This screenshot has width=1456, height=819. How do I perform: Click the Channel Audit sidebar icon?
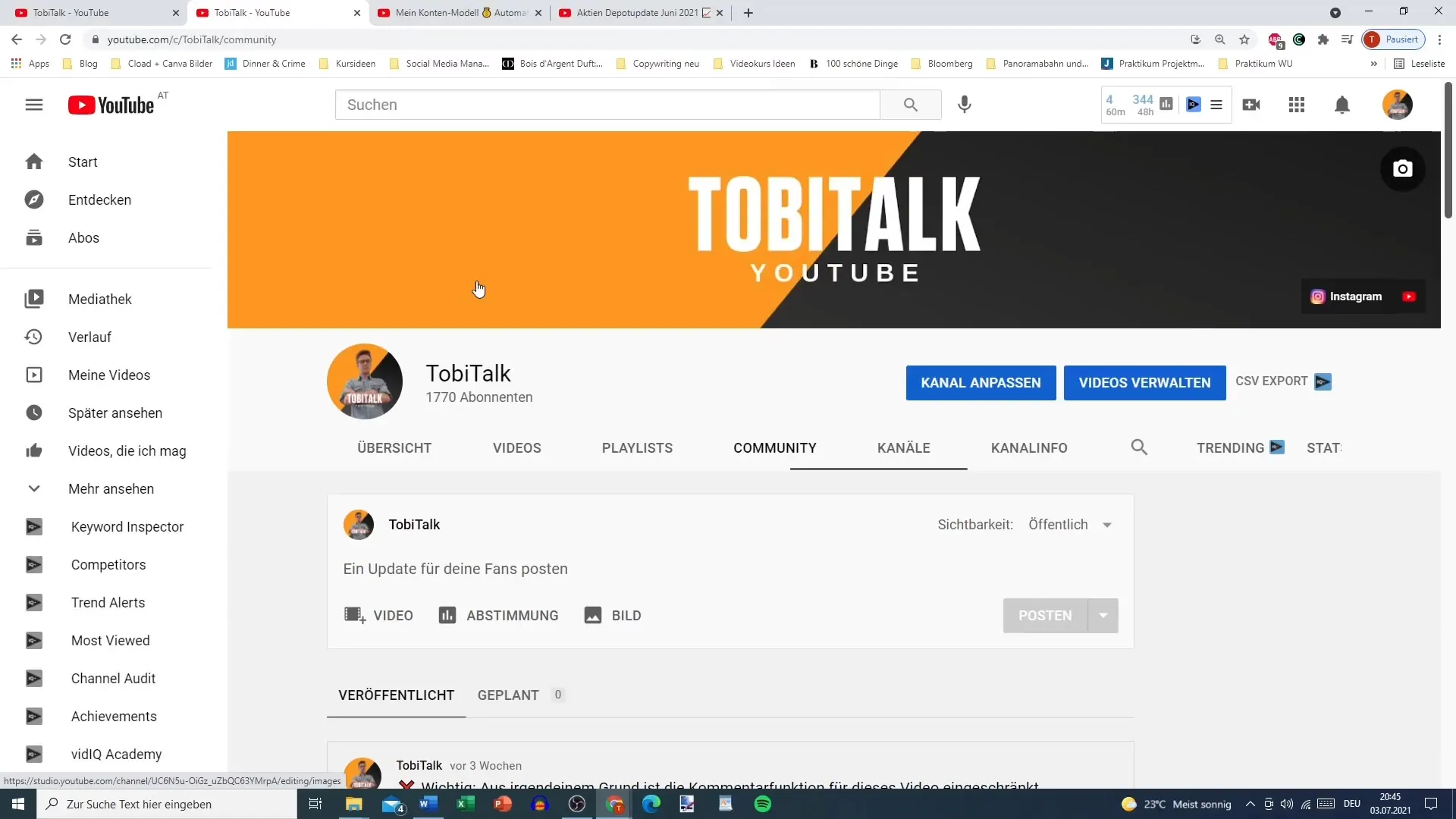click(34, 678)
